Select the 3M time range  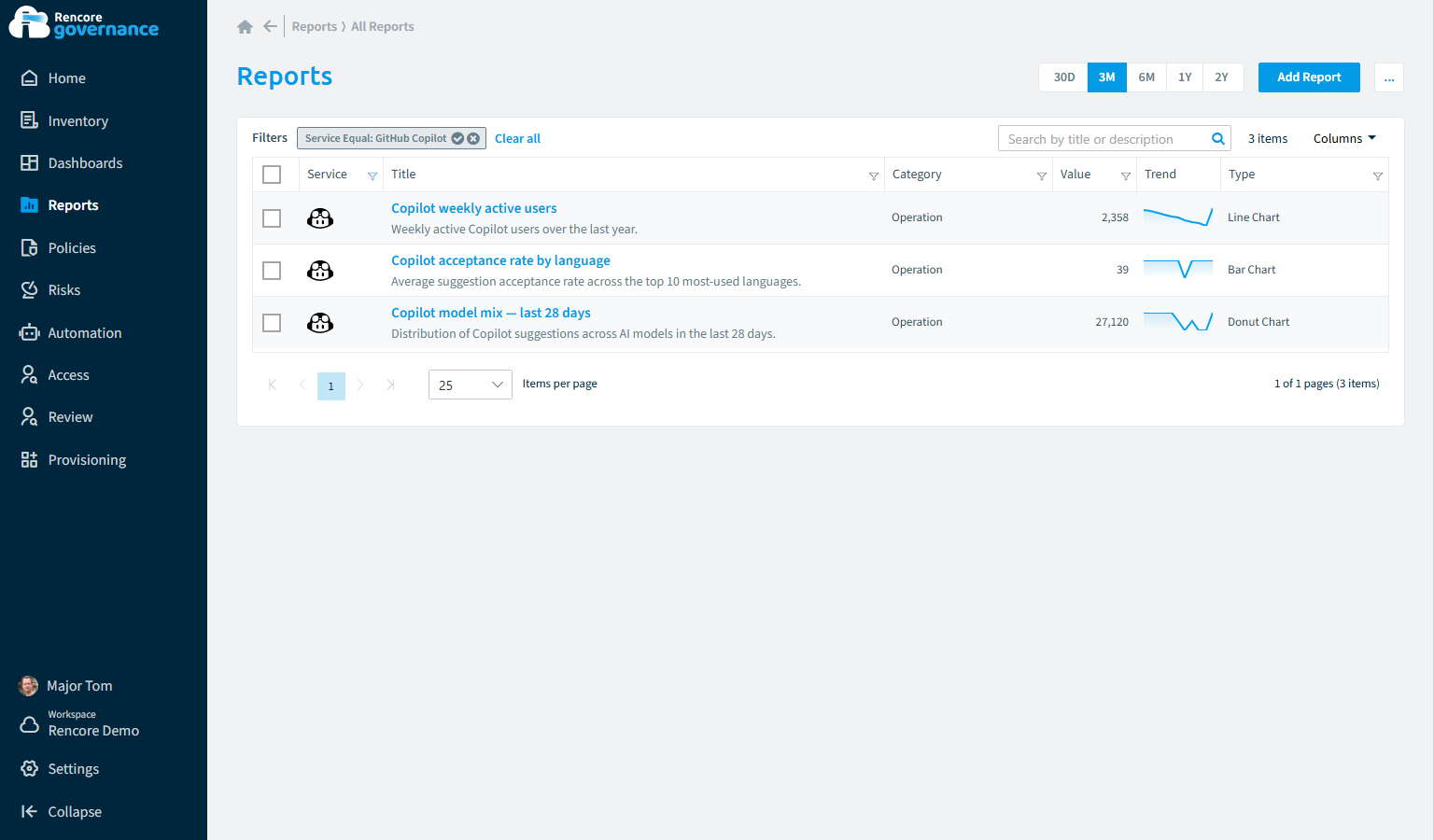click(1107, 77)
